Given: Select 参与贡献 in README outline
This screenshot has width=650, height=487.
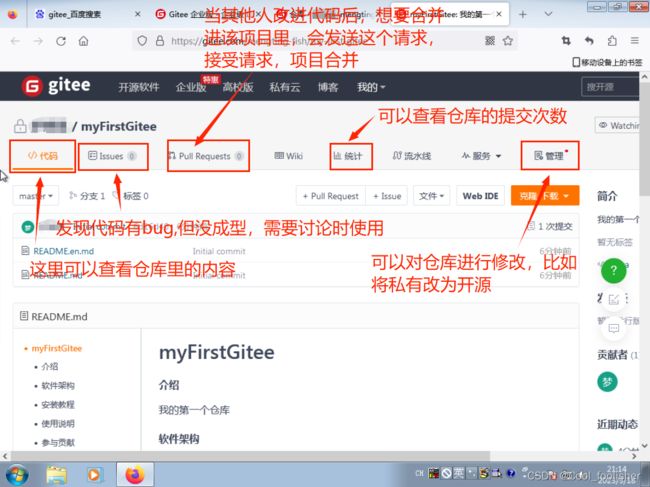Looking at the screenshot, I should [58, 443].
